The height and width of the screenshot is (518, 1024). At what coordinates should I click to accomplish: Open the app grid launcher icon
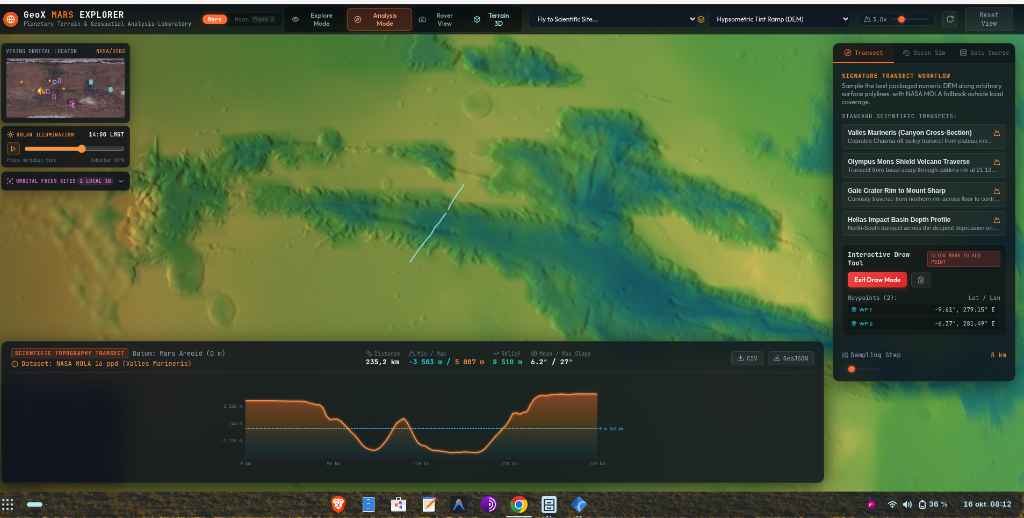pyautogui.click(x=8, y=504)
